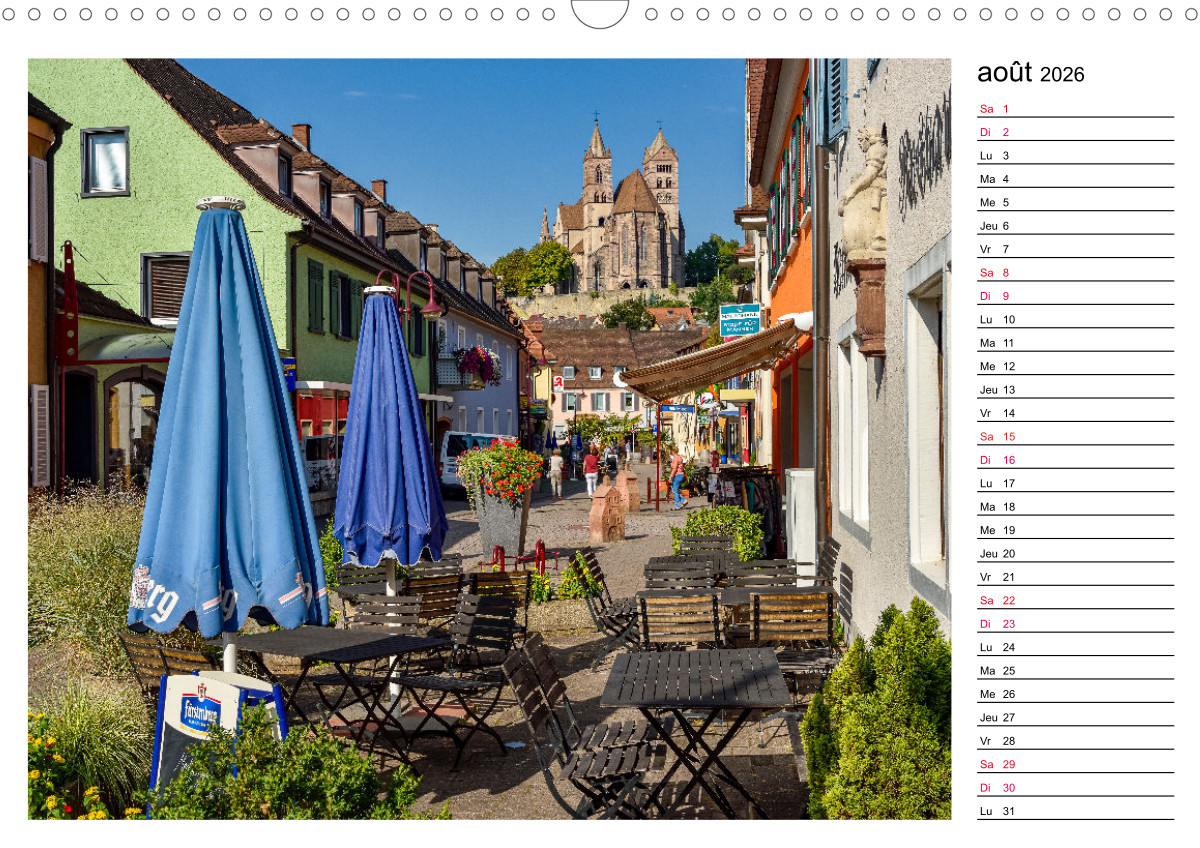Select the Lu 31 date row

(x=1075, y=811)
